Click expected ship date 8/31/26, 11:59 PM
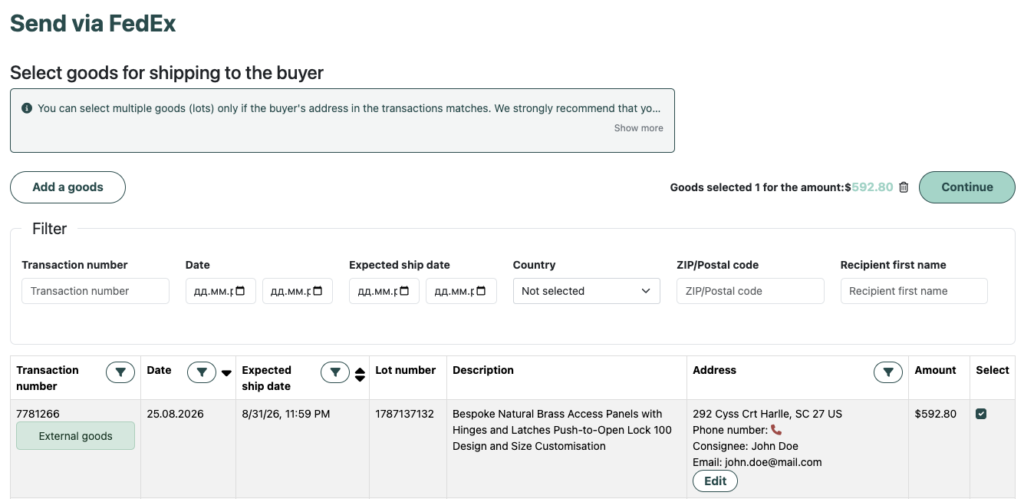This screenshot has width=1024, height=499. (x=286, y=414)
